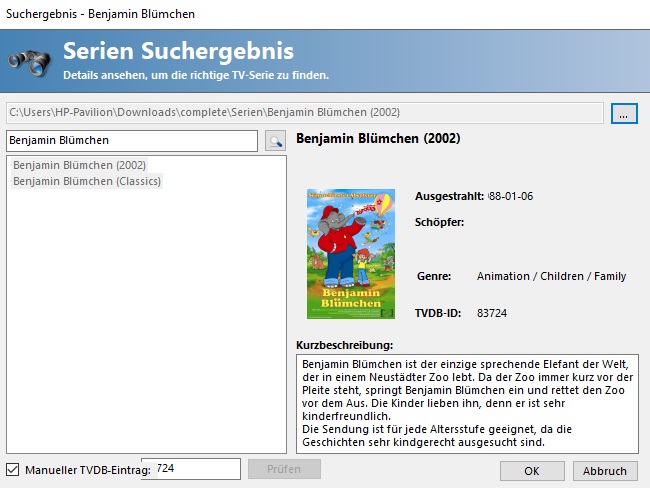650x490 pixels.
Task: Click the magnifier search icon button
Action: 275,141
